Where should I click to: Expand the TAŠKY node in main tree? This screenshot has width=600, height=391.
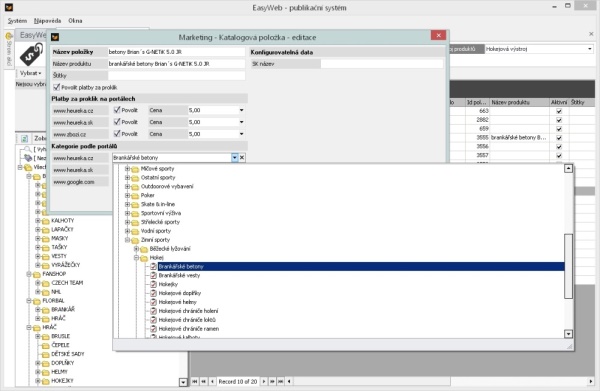tap(38, 247)
